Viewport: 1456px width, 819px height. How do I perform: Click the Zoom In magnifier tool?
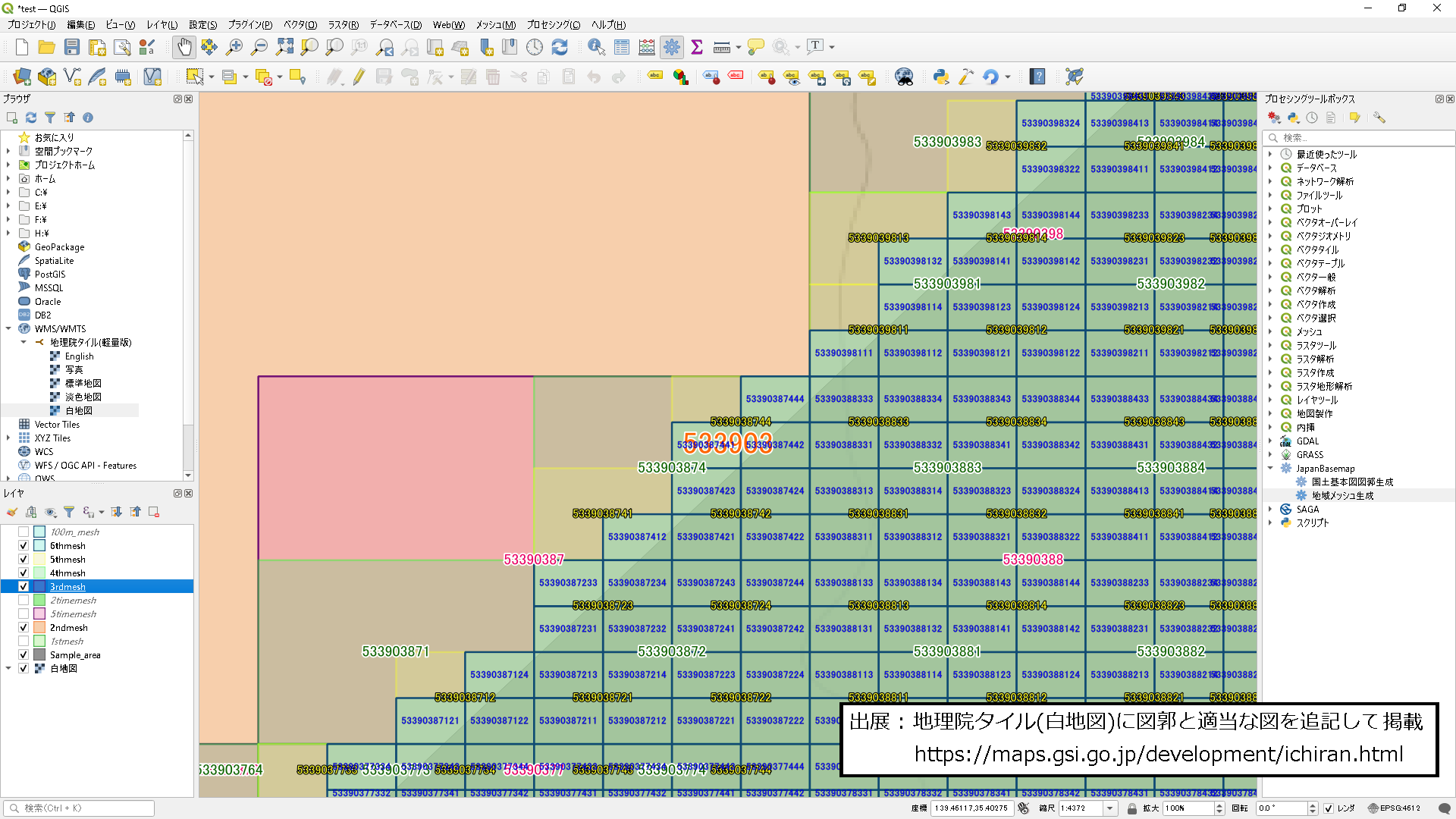(234, 47)
